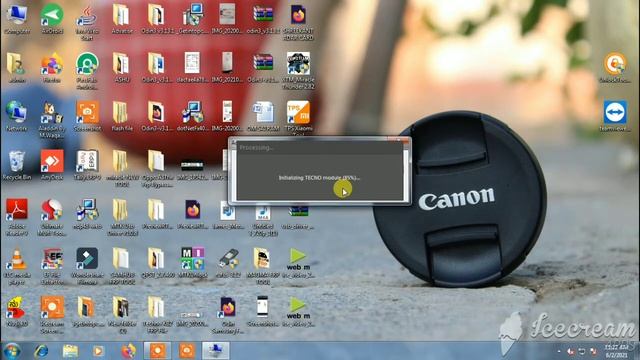Image resolution: width=640 pixels, height=360 pixels.
Task: Open the New folder (2) folder
Action: click(122, 315)
